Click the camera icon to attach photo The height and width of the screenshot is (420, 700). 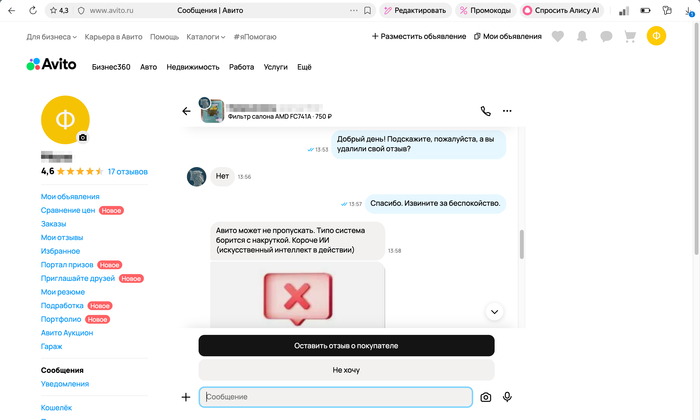(486, 397)
